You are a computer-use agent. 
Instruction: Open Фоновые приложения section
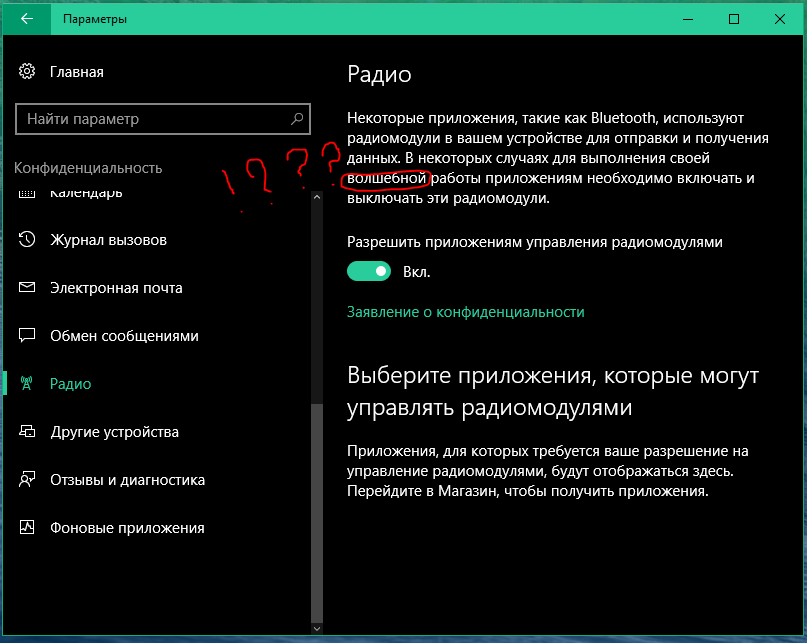click(x=157, y=527)
